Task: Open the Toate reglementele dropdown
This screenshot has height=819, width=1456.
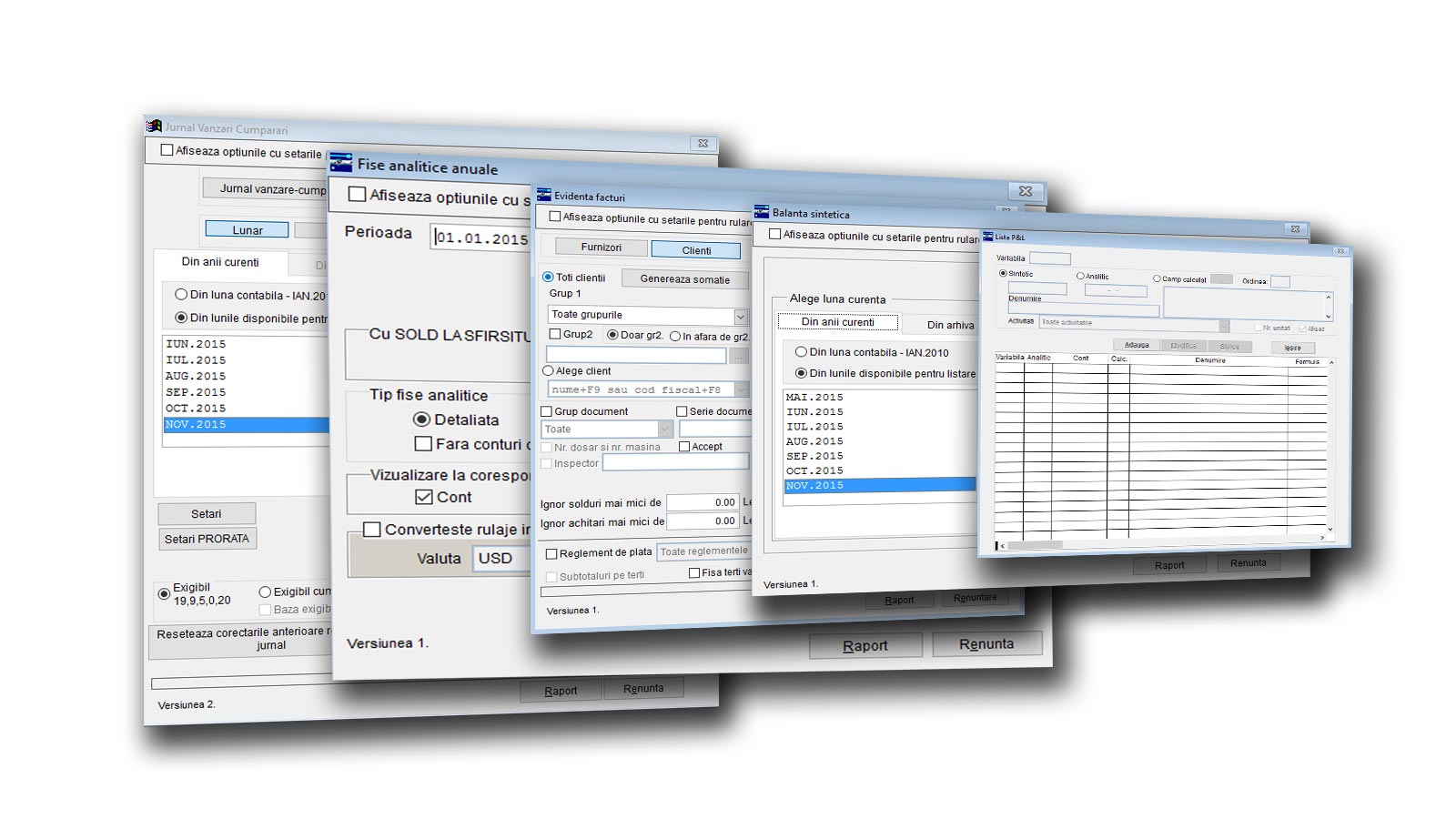Action: pos(703,551)
